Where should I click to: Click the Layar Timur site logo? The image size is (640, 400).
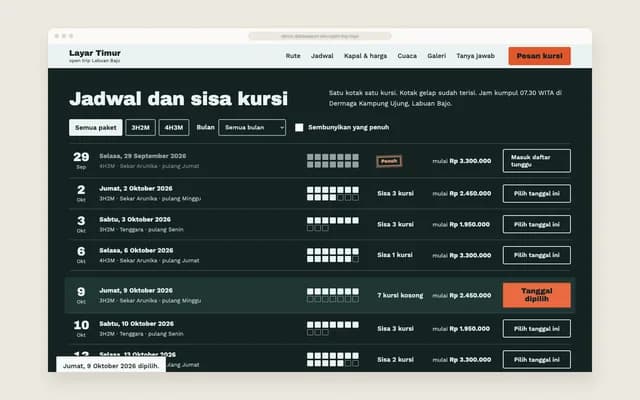point(95,56)
